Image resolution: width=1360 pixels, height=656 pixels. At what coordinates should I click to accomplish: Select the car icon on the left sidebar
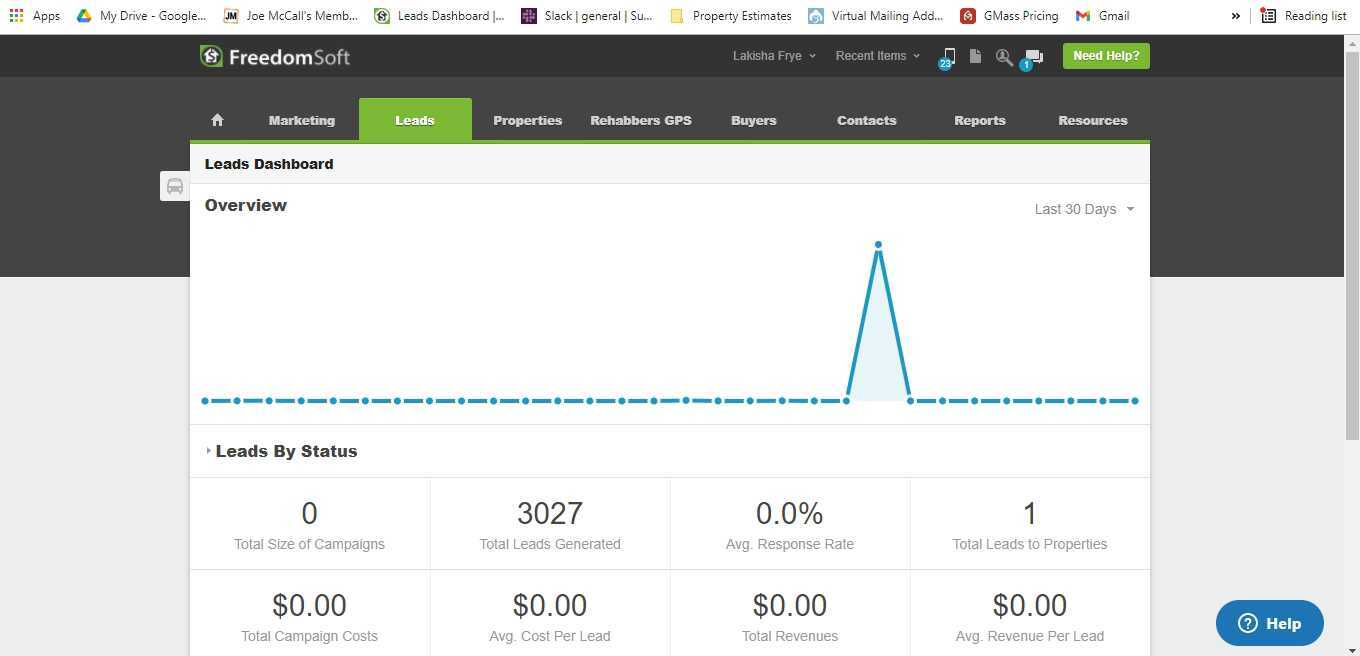point(175,186)
